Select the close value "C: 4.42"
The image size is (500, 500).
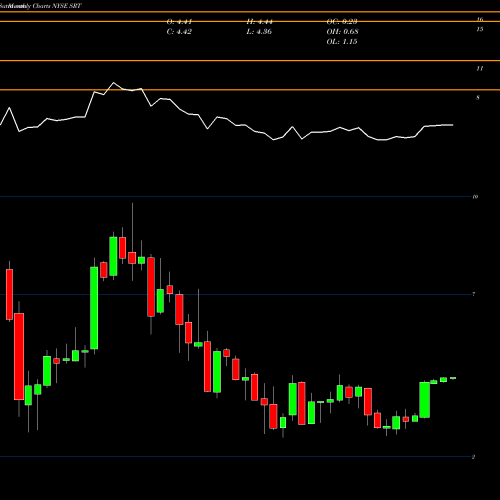179,32
